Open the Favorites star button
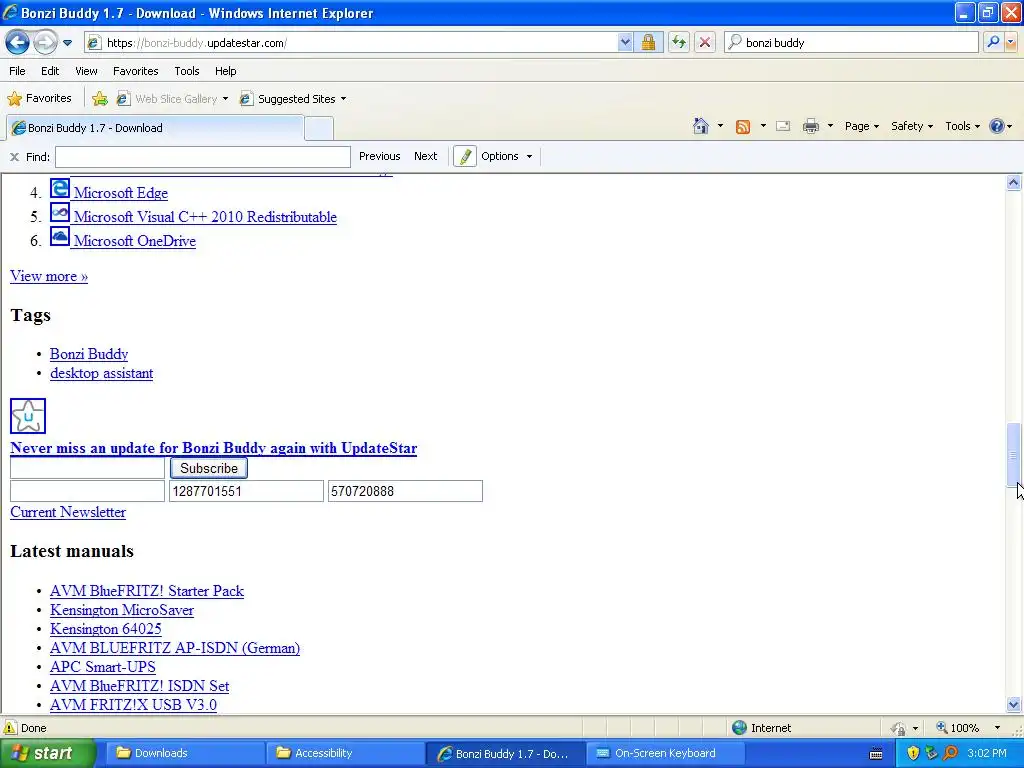The image size is (1024, 768). pos(39,99)
